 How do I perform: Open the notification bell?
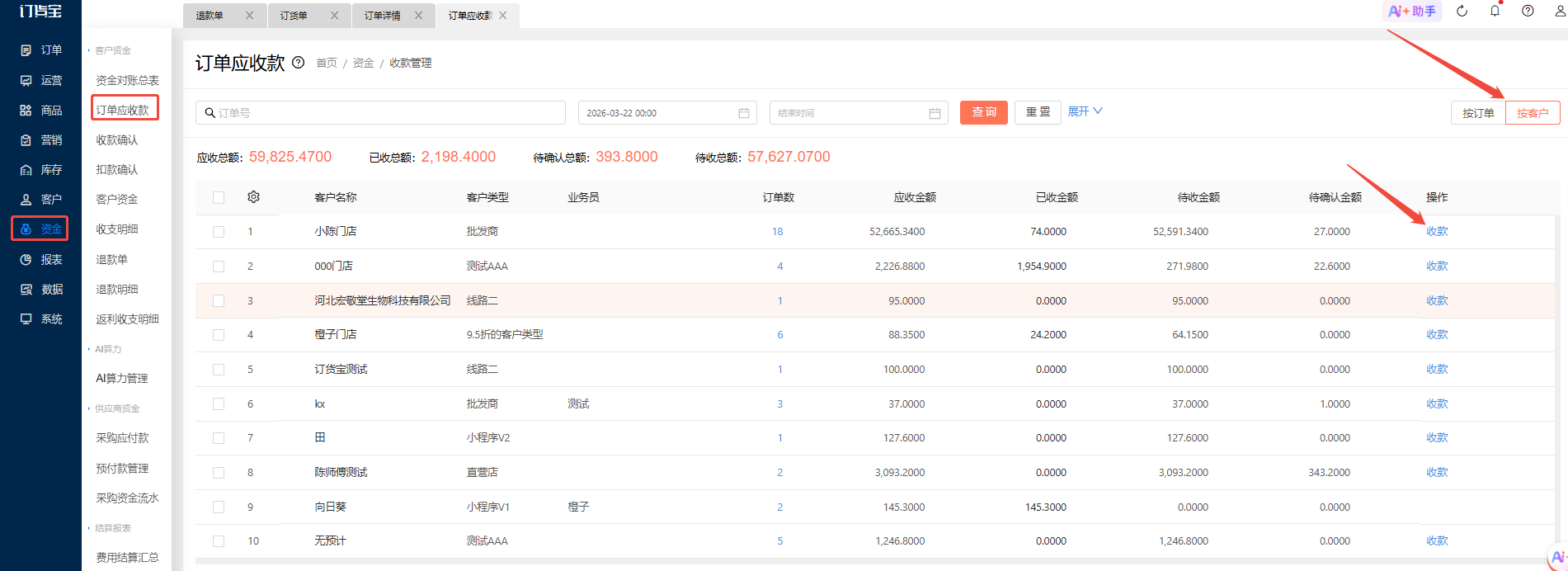[x=1495, y=11]
